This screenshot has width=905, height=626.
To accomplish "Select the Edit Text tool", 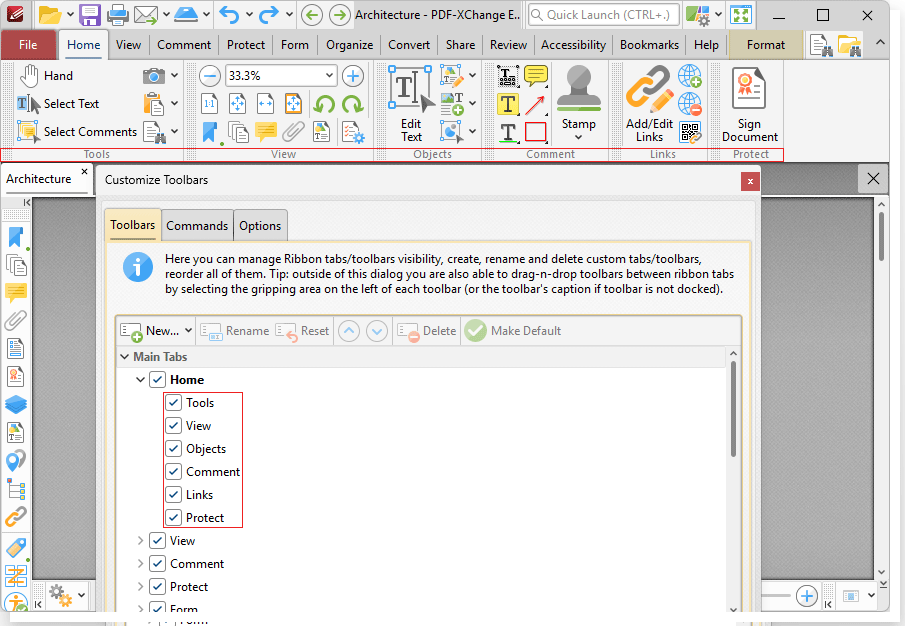I will click(411, 104).
